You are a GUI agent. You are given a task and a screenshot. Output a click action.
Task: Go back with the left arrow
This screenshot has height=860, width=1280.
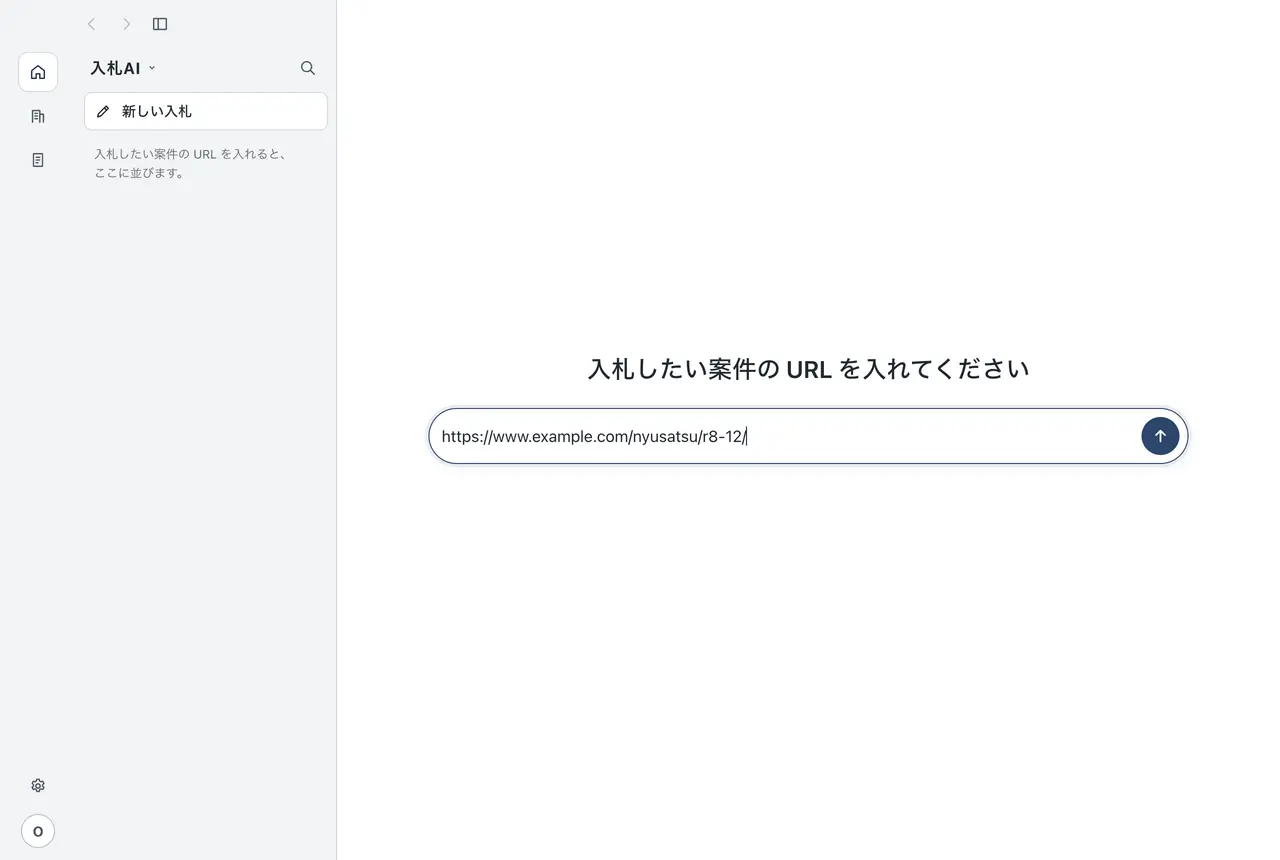pyautogui.click(x=92, y=24)
